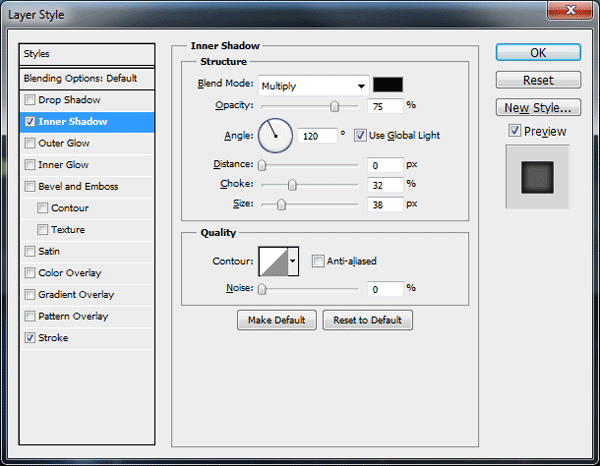Enable the Inner Glow checkbox
The image size is (600, 466).
tap(30, 165)
